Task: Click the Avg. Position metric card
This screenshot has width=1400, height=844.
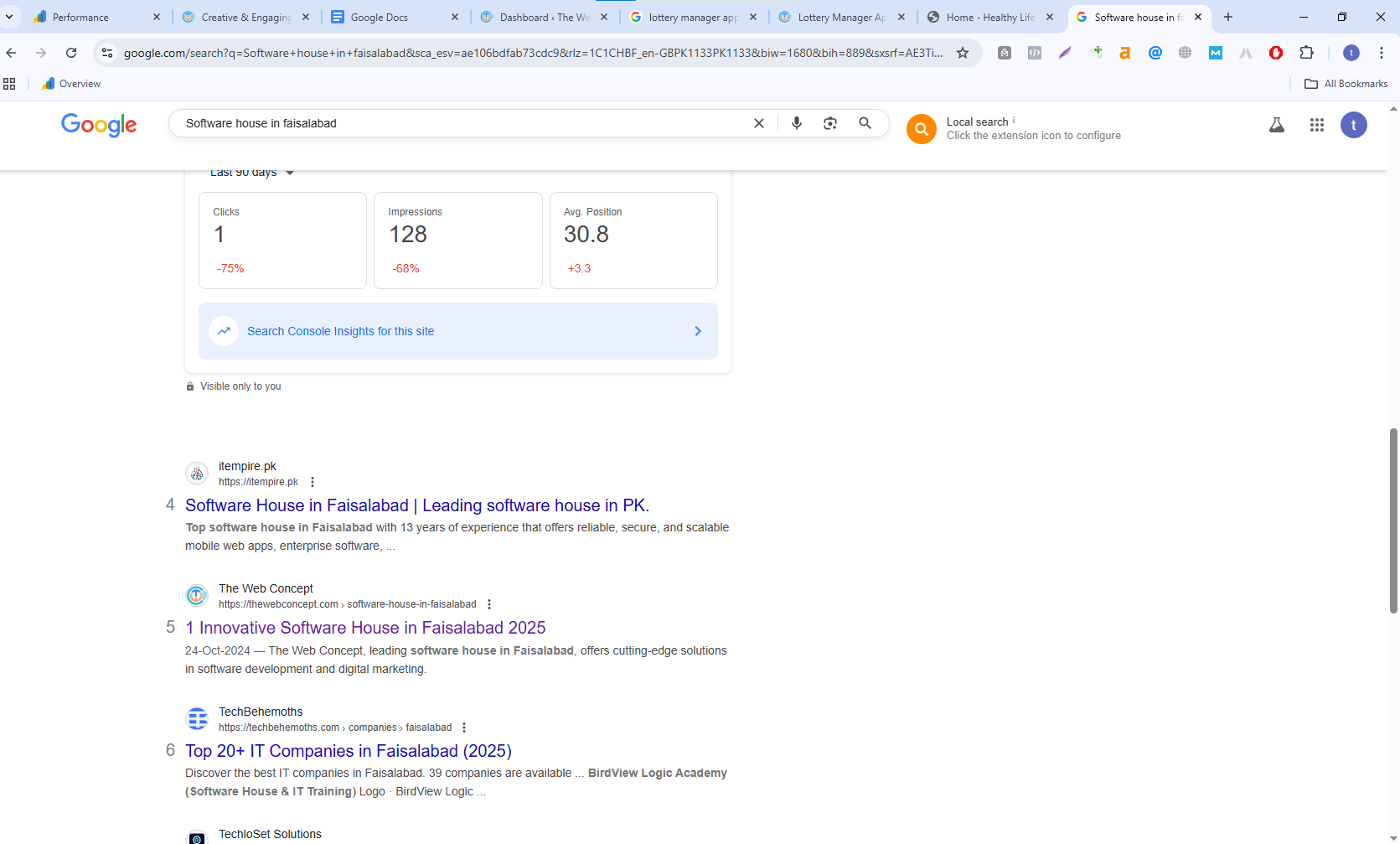Action: coord(633,241)
